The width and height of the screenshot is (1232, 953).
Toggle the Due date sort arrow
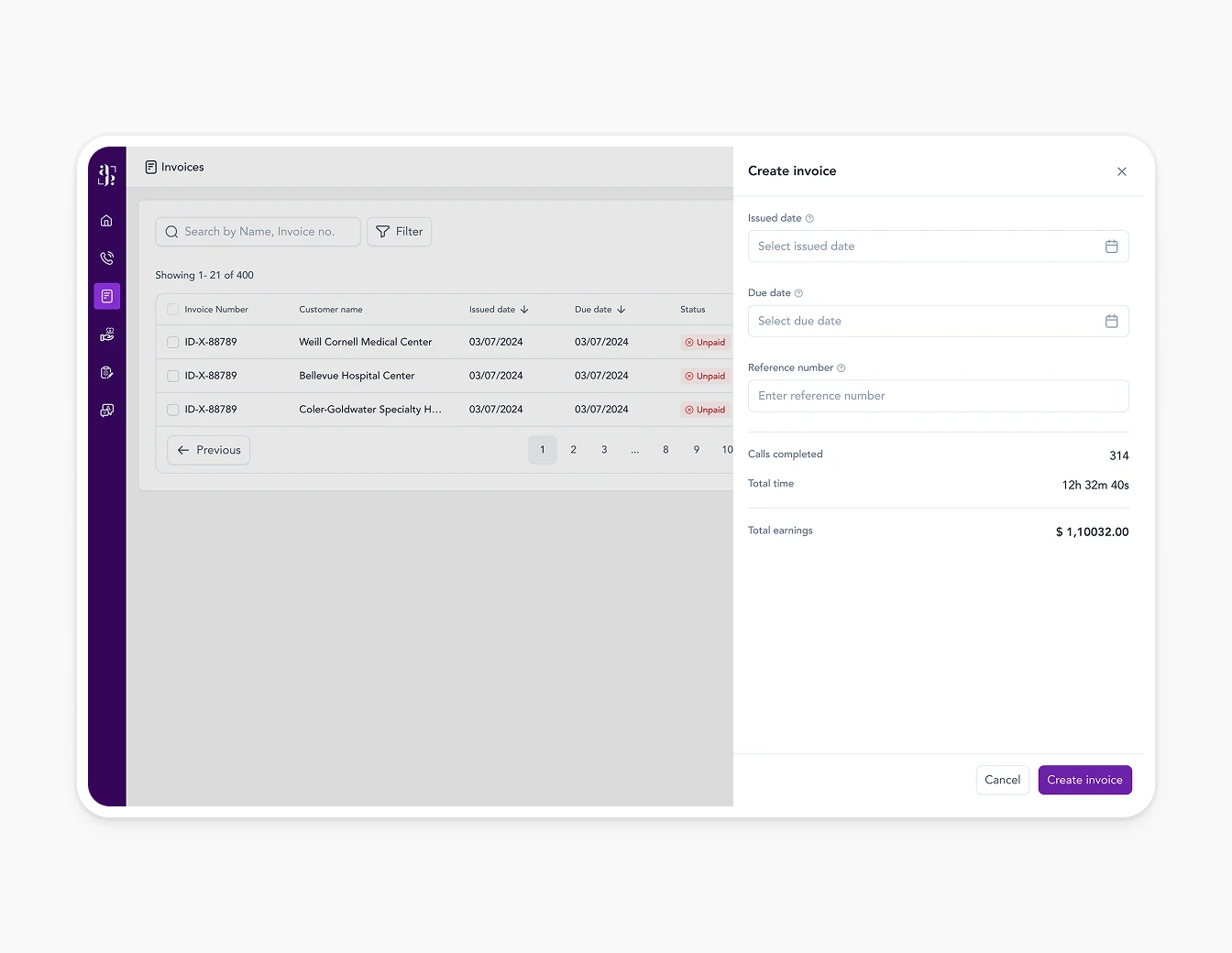click(621, 309)
